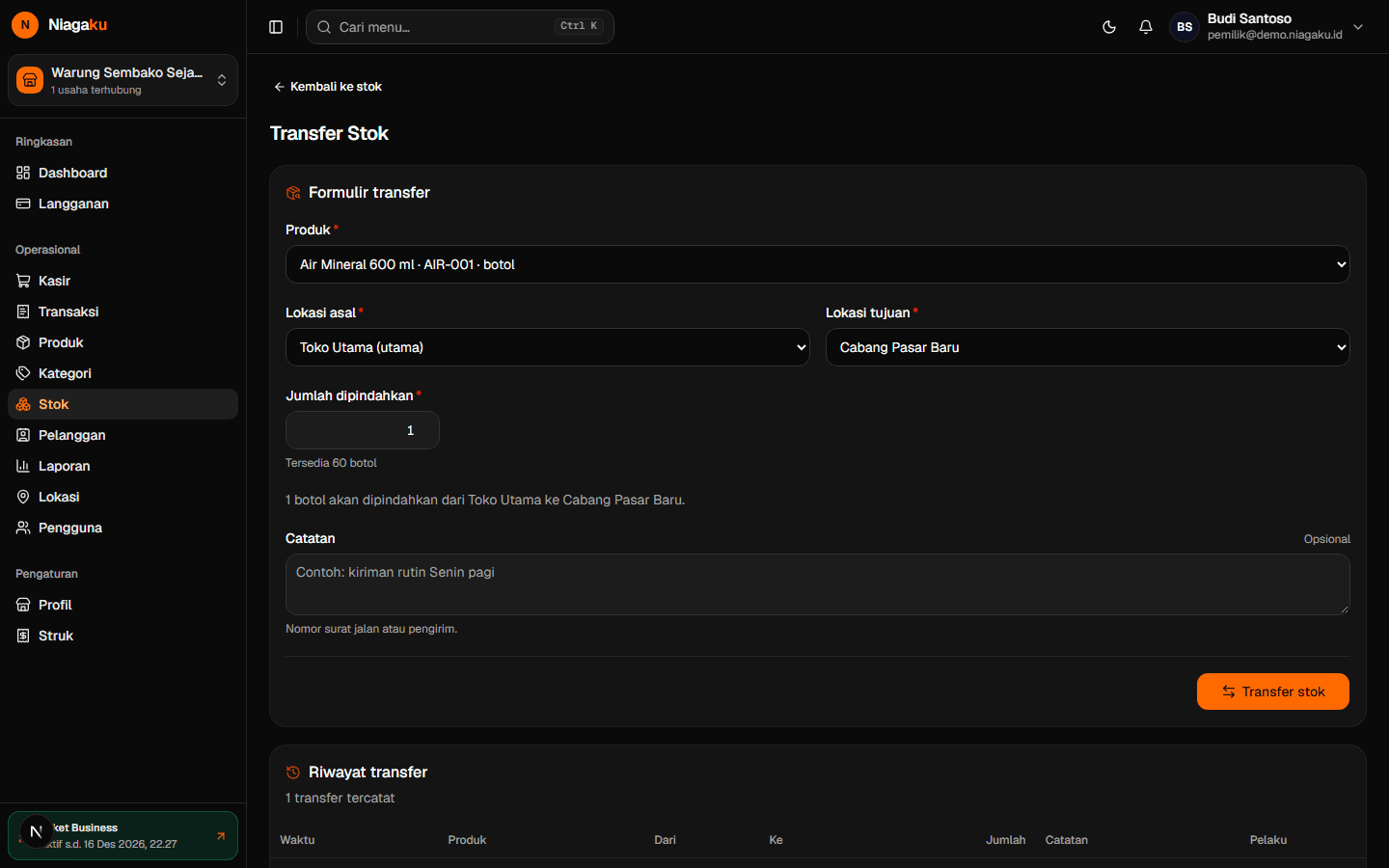The height and width of the screenshot is (868, 1389).
Task: Open Transaksi menu item
Action: tap(123, 312)
